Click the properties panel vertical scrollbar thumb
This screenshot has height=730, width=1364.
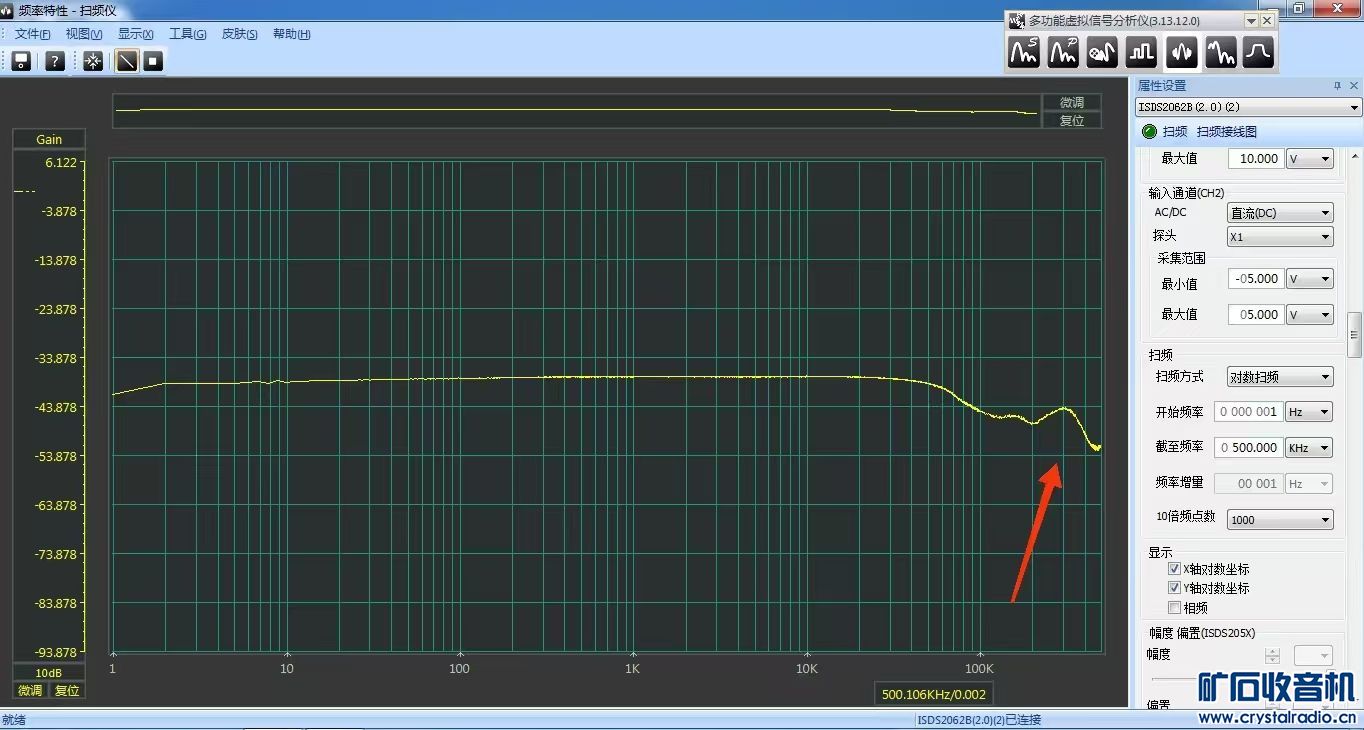click(x=1355, y=335)
